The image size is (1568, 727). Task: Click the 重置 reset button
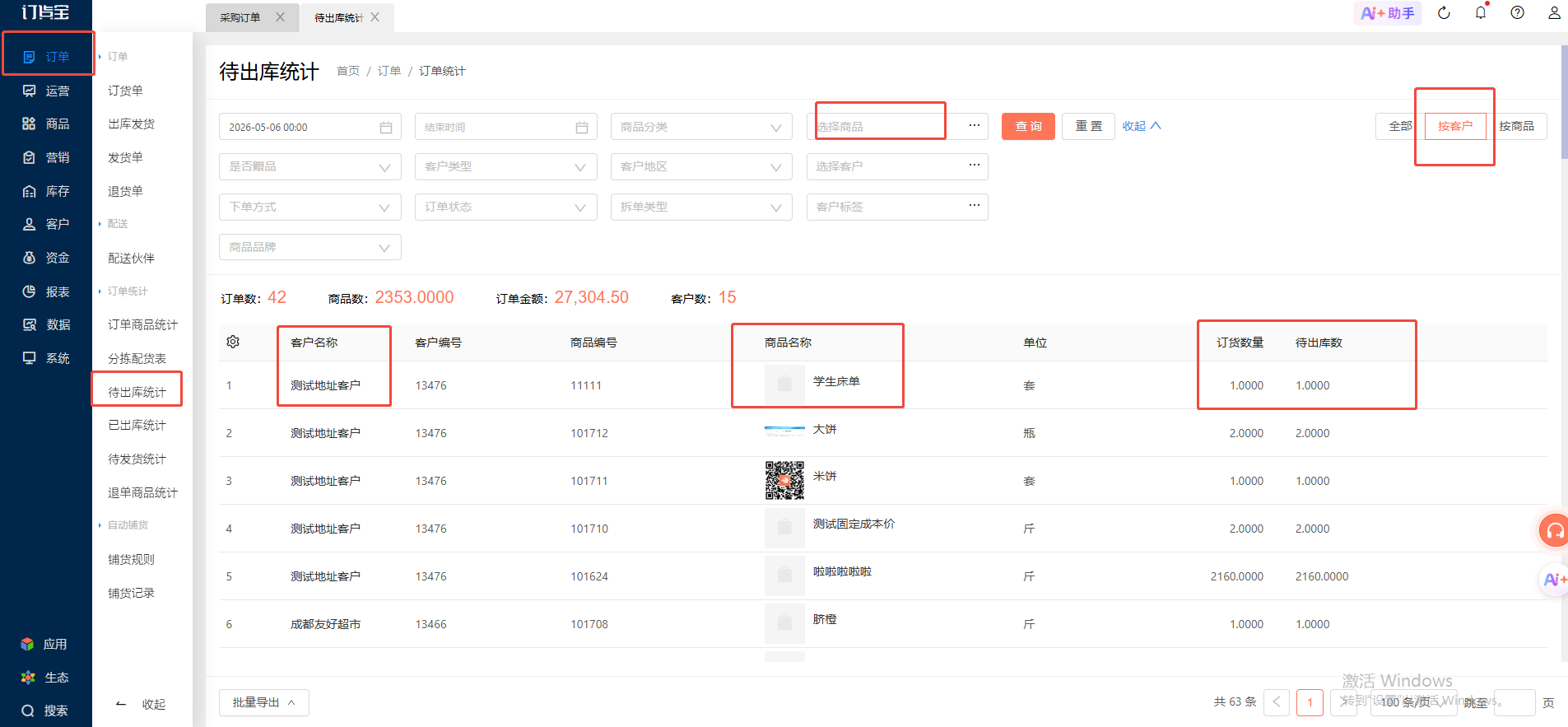1089,126
